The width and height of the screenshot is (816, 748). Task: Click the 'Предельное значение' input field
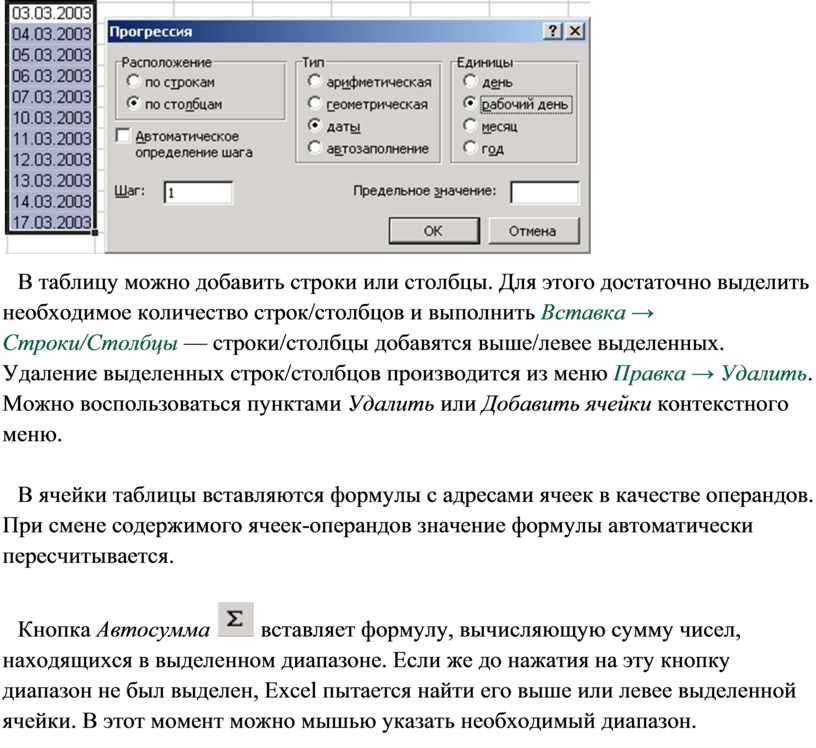[544, 192]
